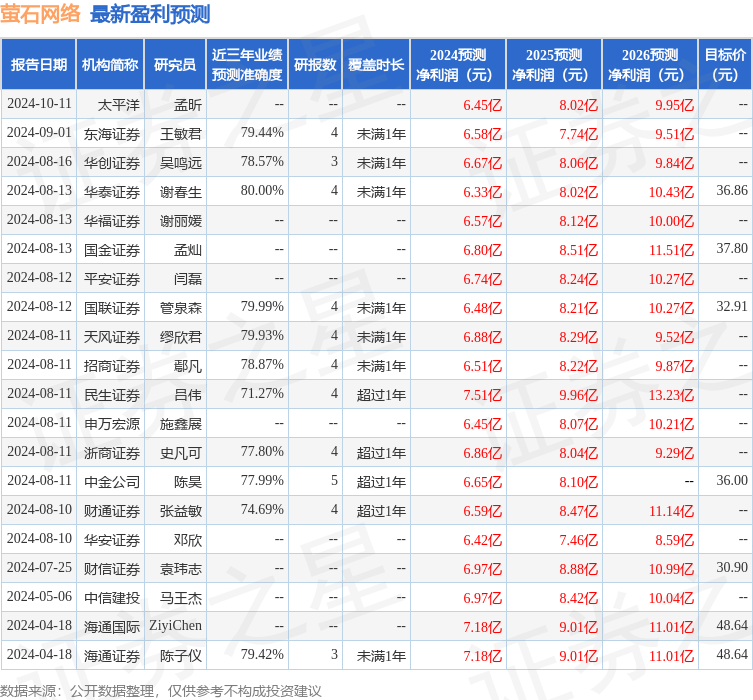Select the 研究员 column header
Screen dimensions: 753x700
point(175,64)
